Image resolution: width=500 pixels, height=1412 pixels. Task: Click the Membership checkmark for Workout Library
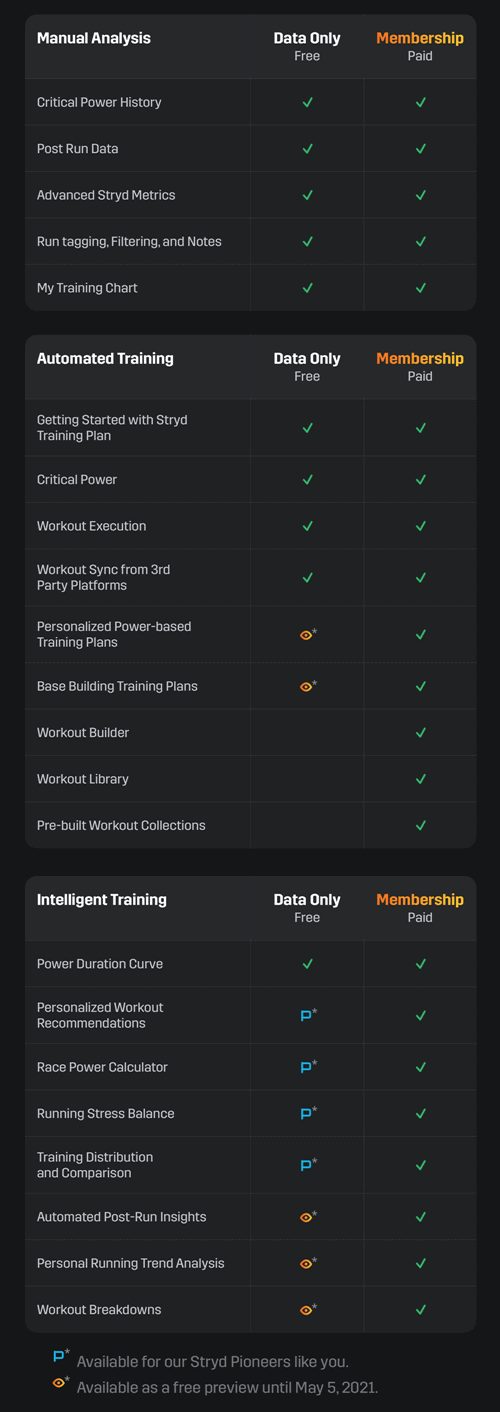(421, 779)
